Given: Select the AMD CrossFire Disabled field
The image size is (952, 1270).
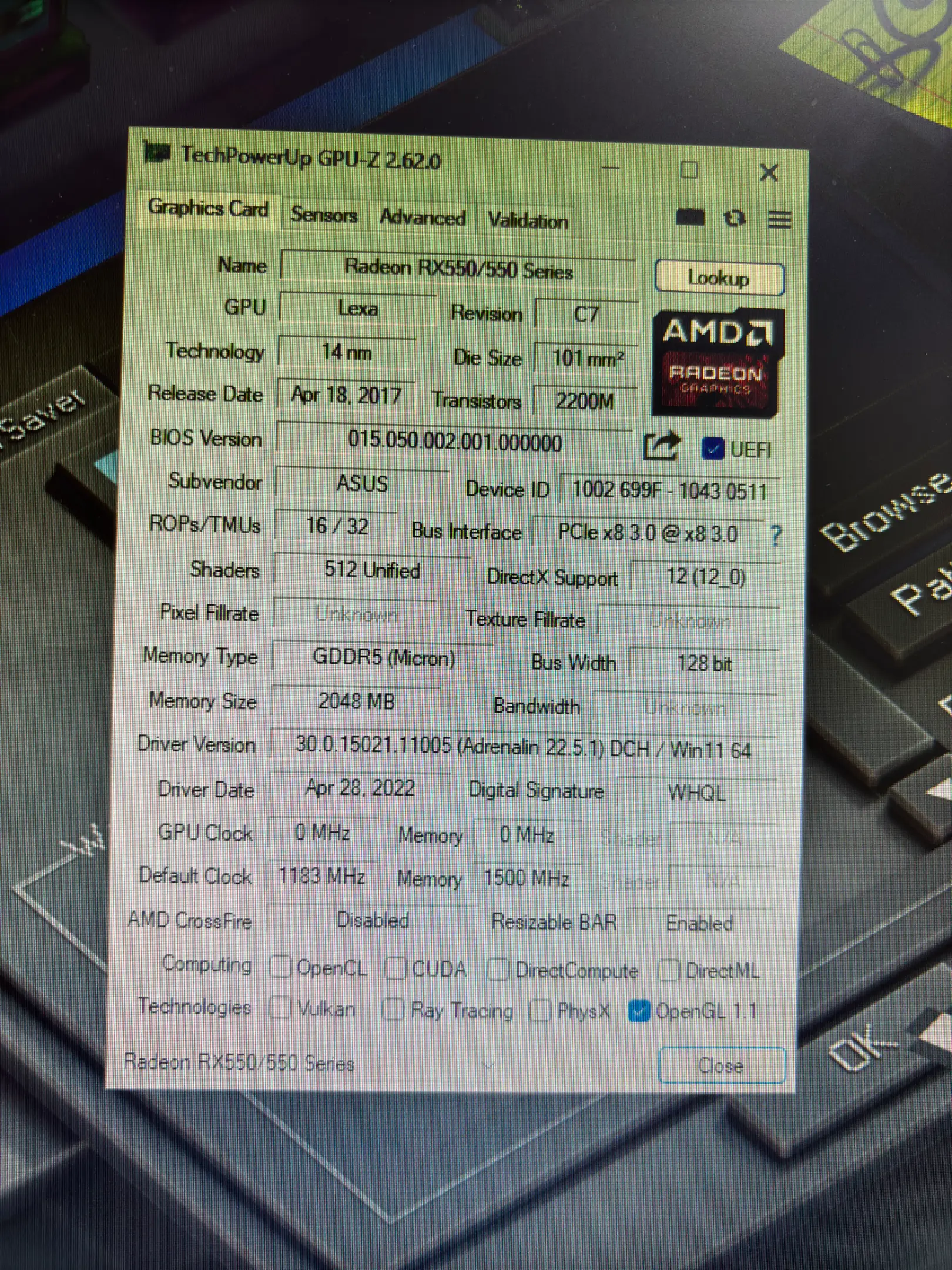Looking at the screenshot, I should [372, 920].
